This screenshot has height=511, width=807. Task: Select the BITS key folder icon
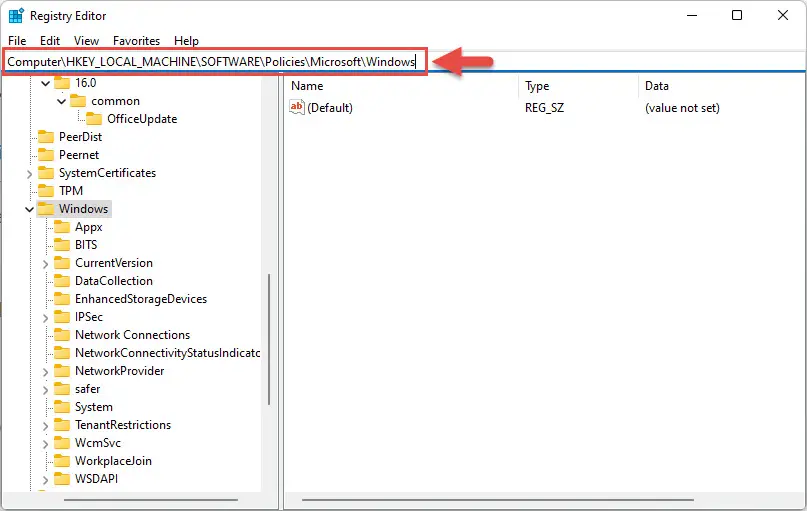click(62, 244)
